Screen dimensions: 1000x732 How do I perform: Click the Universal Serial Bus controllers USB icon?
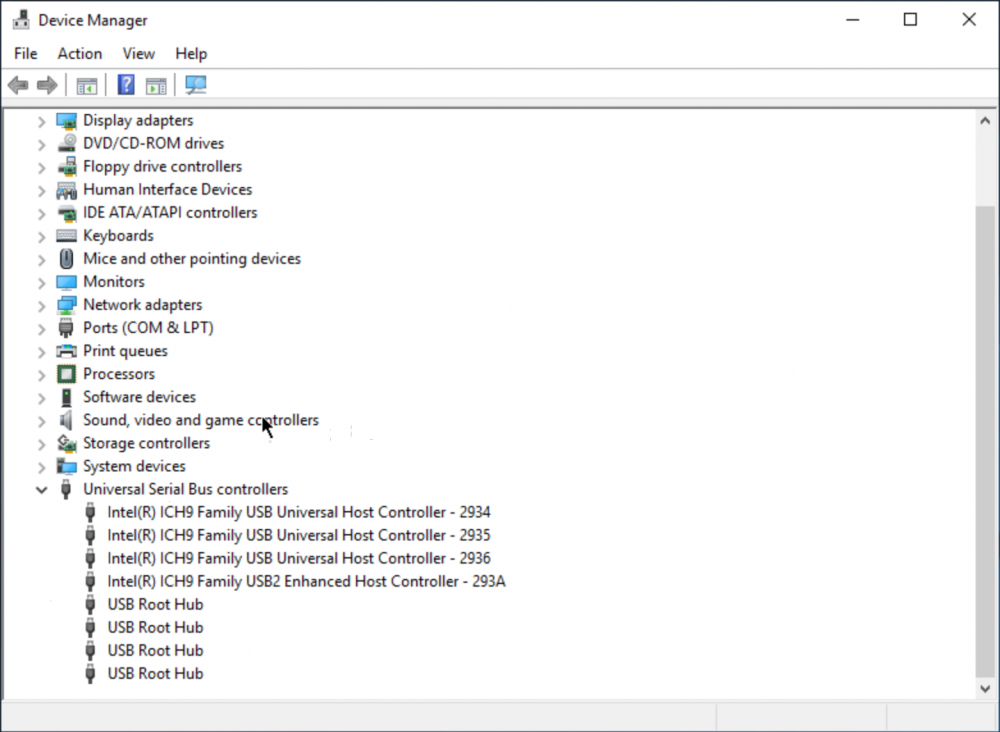tap(66, 490)
